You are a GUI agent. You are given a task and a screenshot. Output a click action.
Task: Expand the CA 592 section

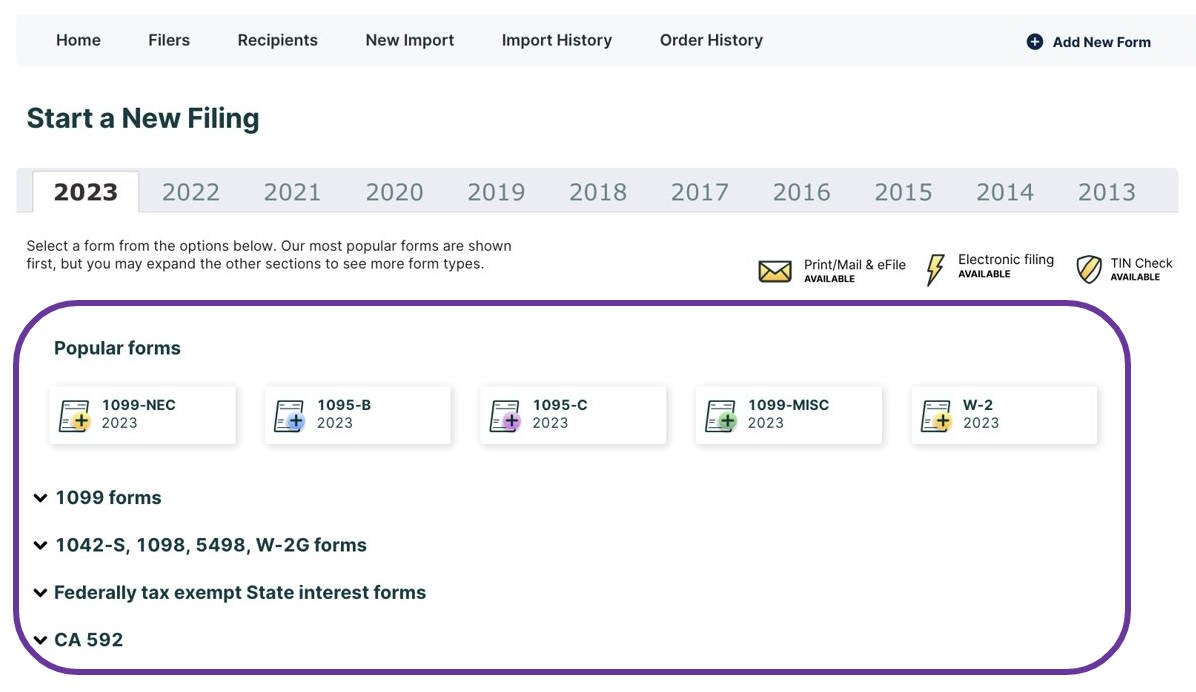pos(88,640)
